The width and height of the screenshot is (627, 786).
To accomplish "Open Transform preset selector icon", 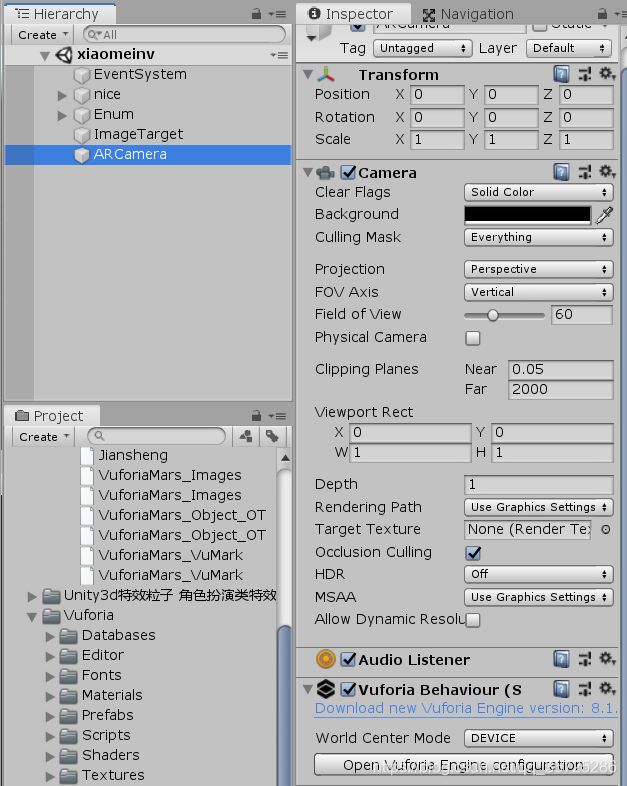I will pos(584,75).
